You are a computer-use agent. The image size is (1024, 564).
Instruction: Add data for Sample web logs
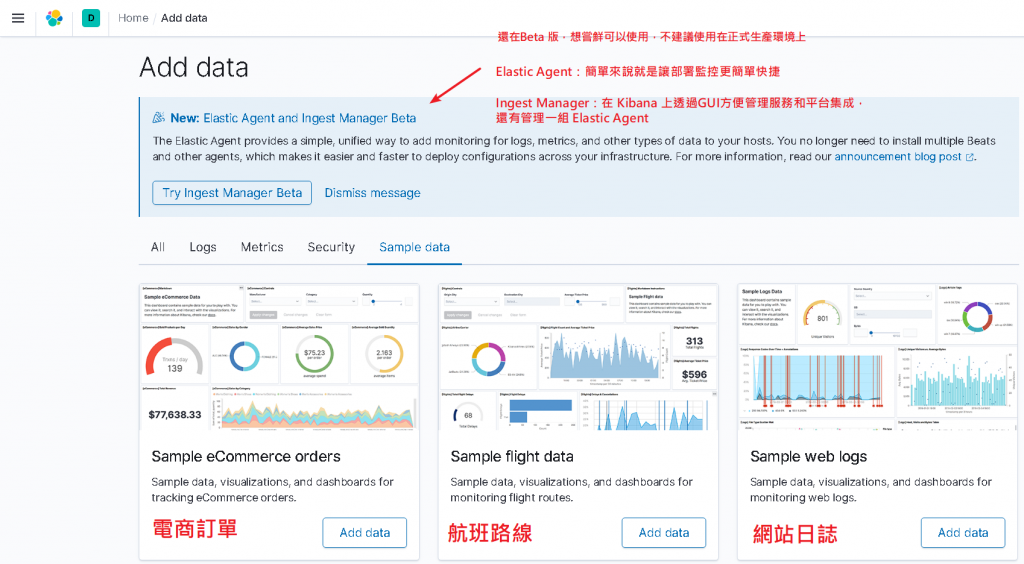coord(963,533)
